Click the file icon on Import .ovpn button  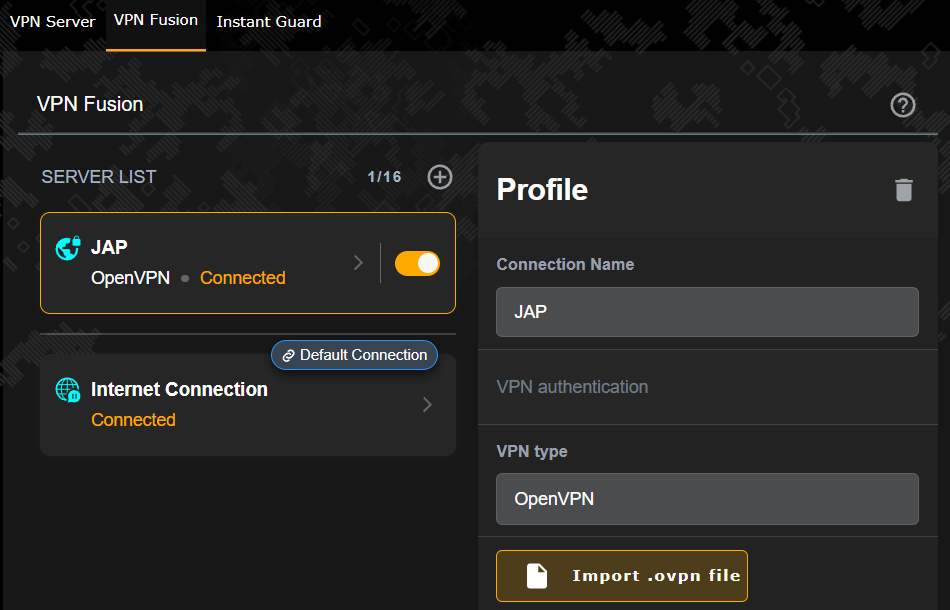pyautogui.click(x=537, y=576)
